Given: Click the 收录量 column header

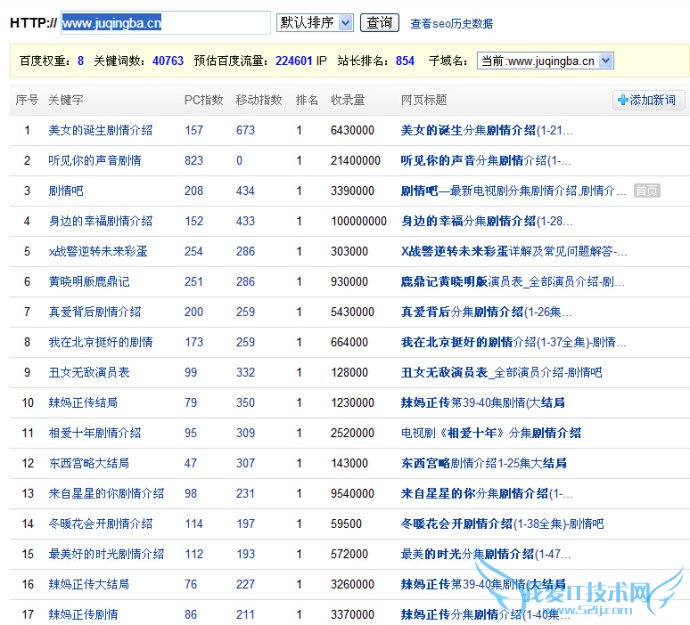Looking at the screenshot, I should pyautogui.click(x=347, y=100).
